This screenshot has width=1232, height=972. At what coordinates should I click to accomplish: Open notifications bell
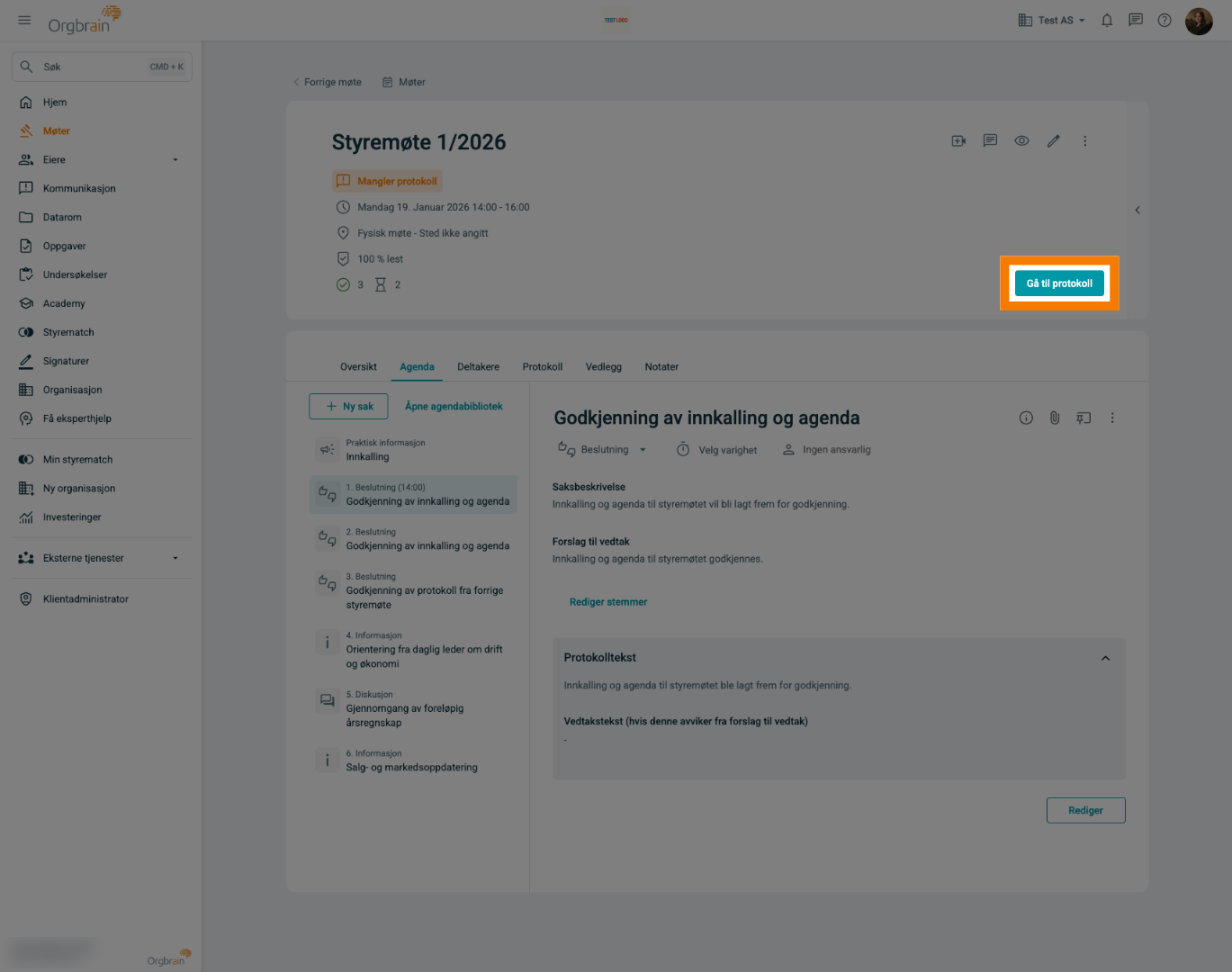click(x=1107, y=20)
